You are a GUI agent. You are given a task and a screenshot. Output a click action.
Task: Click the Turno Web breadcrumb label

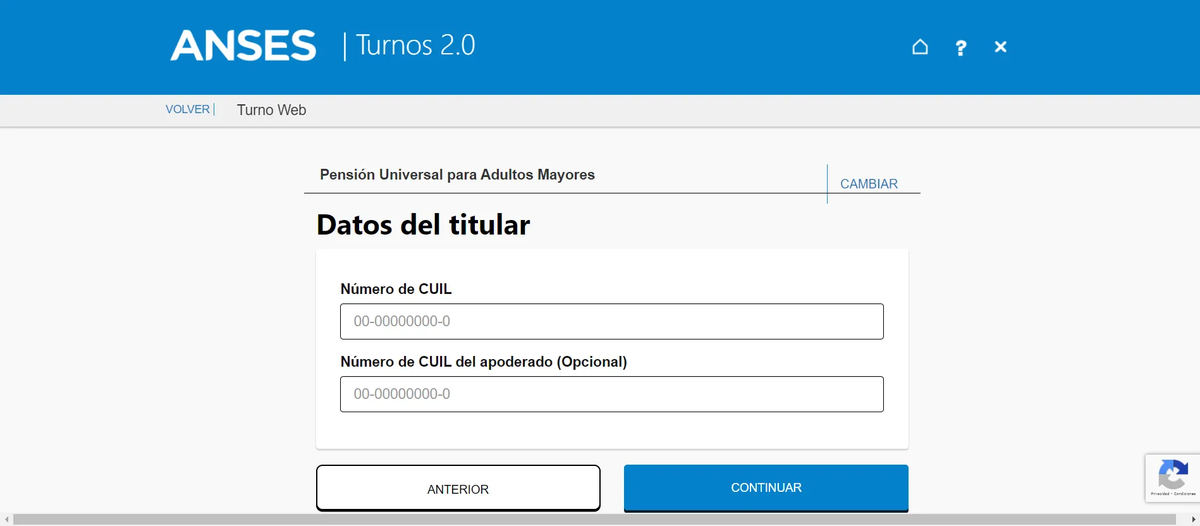click(271, 110)
